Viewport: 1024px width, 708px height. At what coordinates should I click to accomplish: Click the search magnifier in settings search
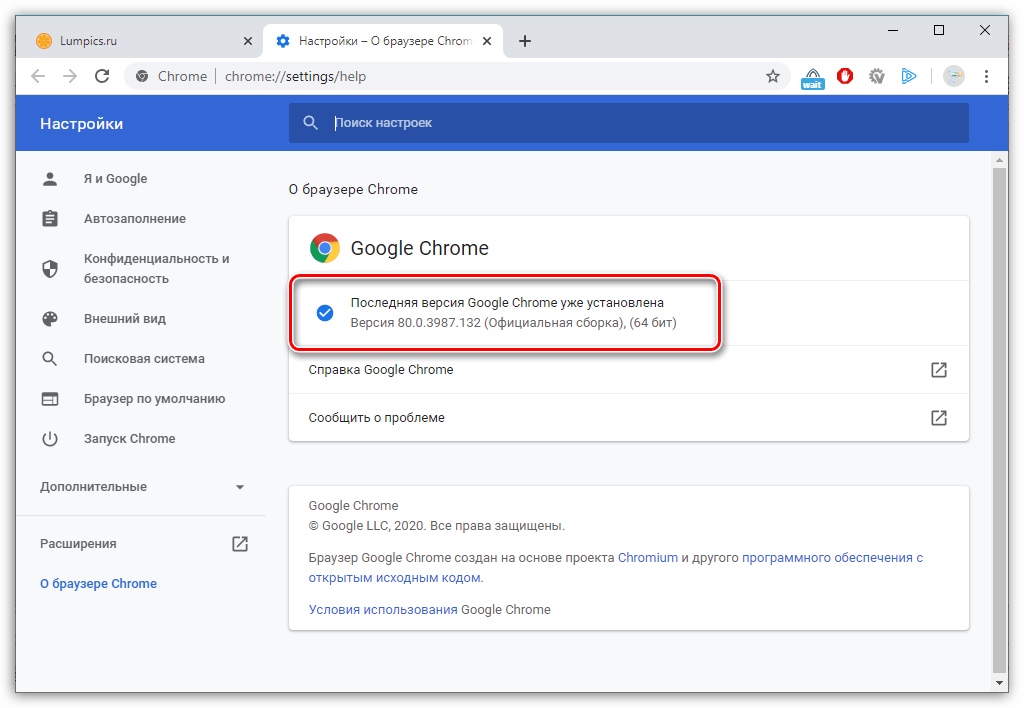[311, 123]
